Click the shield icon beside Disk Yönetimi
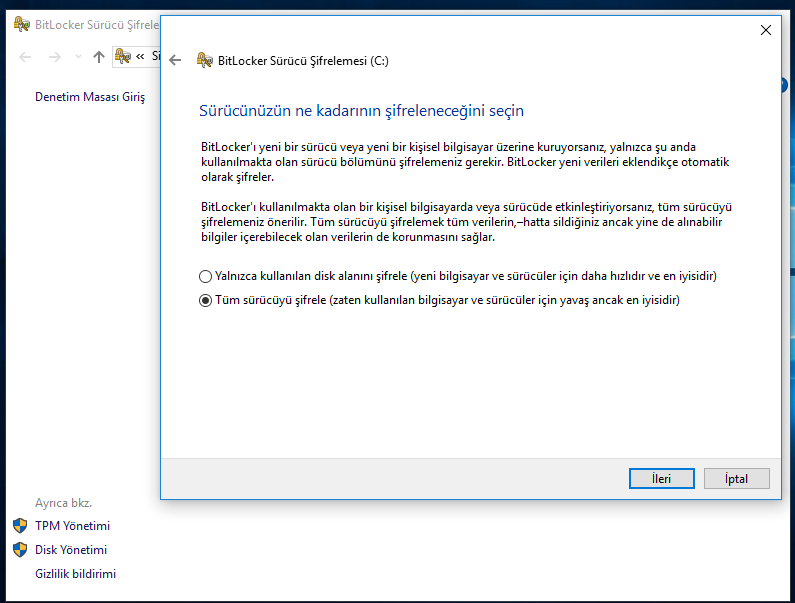795x603 pixels. [20, 550]
